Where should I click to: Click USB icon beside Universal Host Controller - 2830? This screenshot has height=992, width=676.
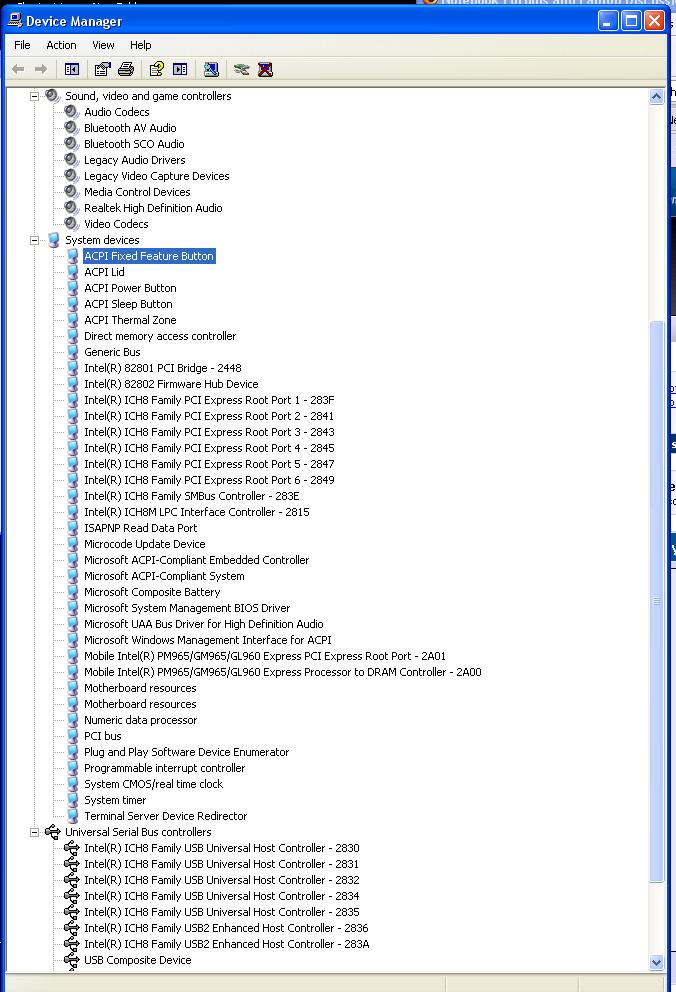tap(72, 848)
